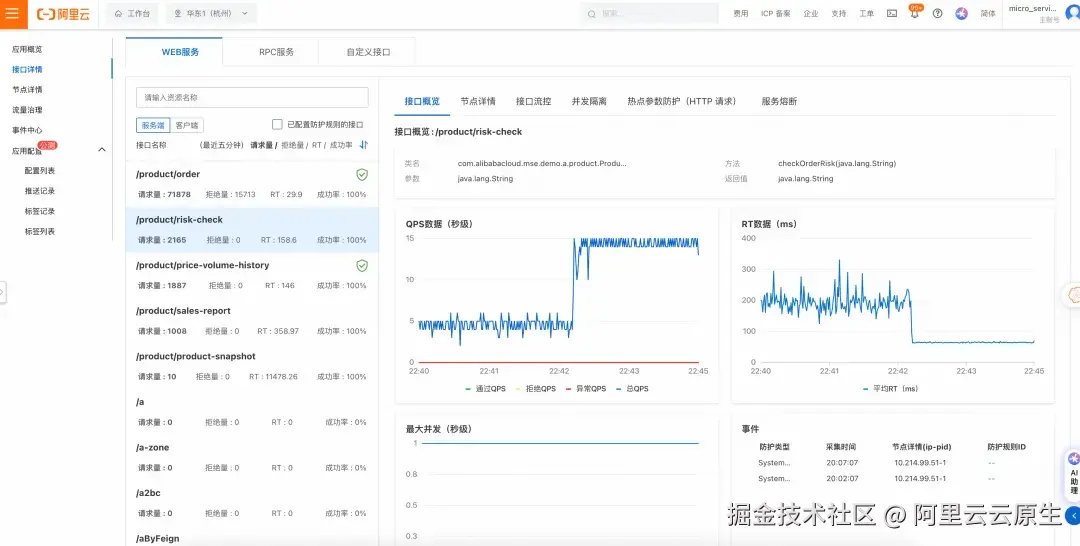The image size is (1080, 546).
Task: Open 节点详情 in sidebar
Action: coord(27,90)
